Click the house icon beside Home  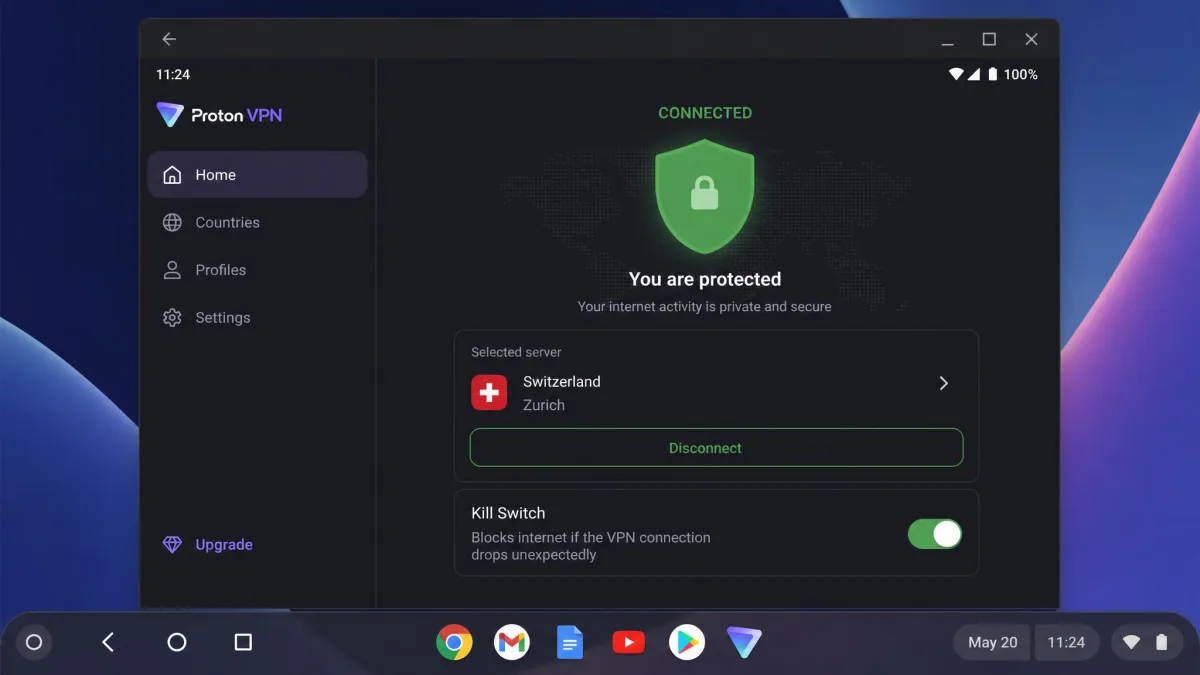172,175
